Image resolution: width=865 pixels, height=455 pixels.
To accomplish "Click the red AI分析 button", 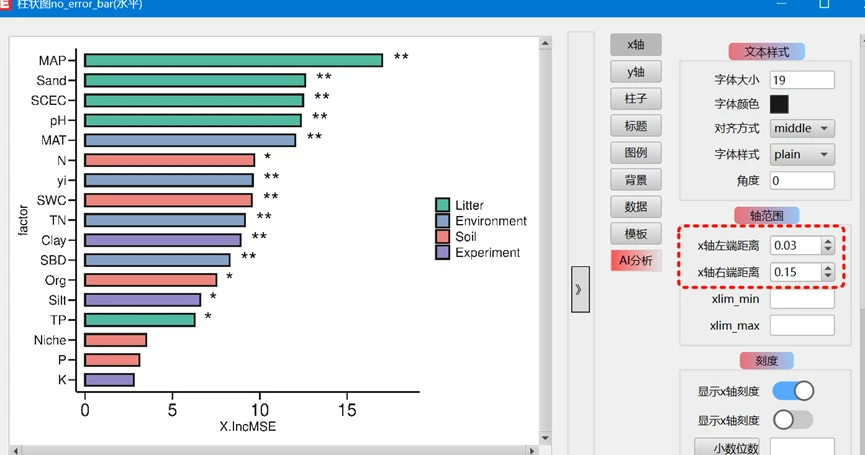I will coord(635,261).
